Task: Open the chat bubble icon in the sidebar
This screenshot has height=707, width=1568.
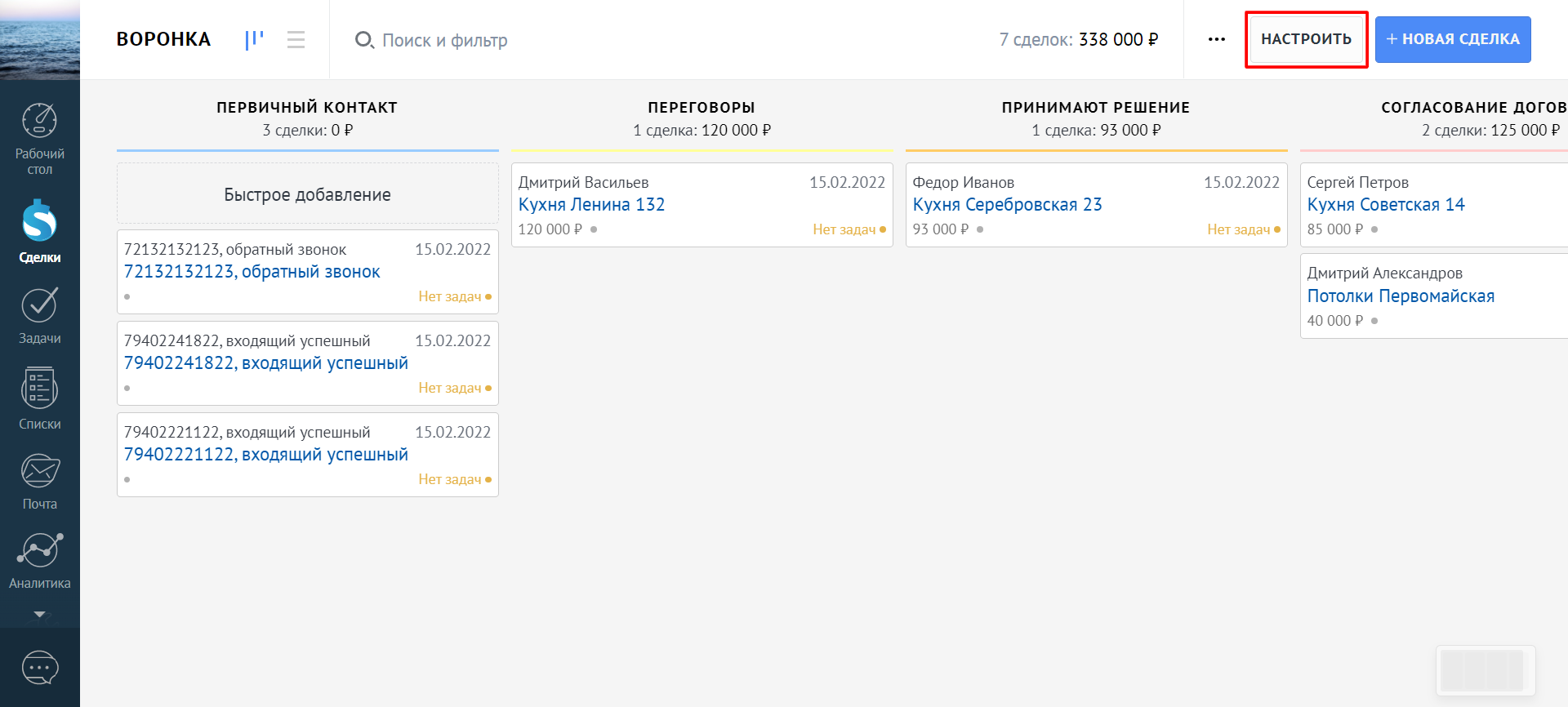Action: point(39,668)
